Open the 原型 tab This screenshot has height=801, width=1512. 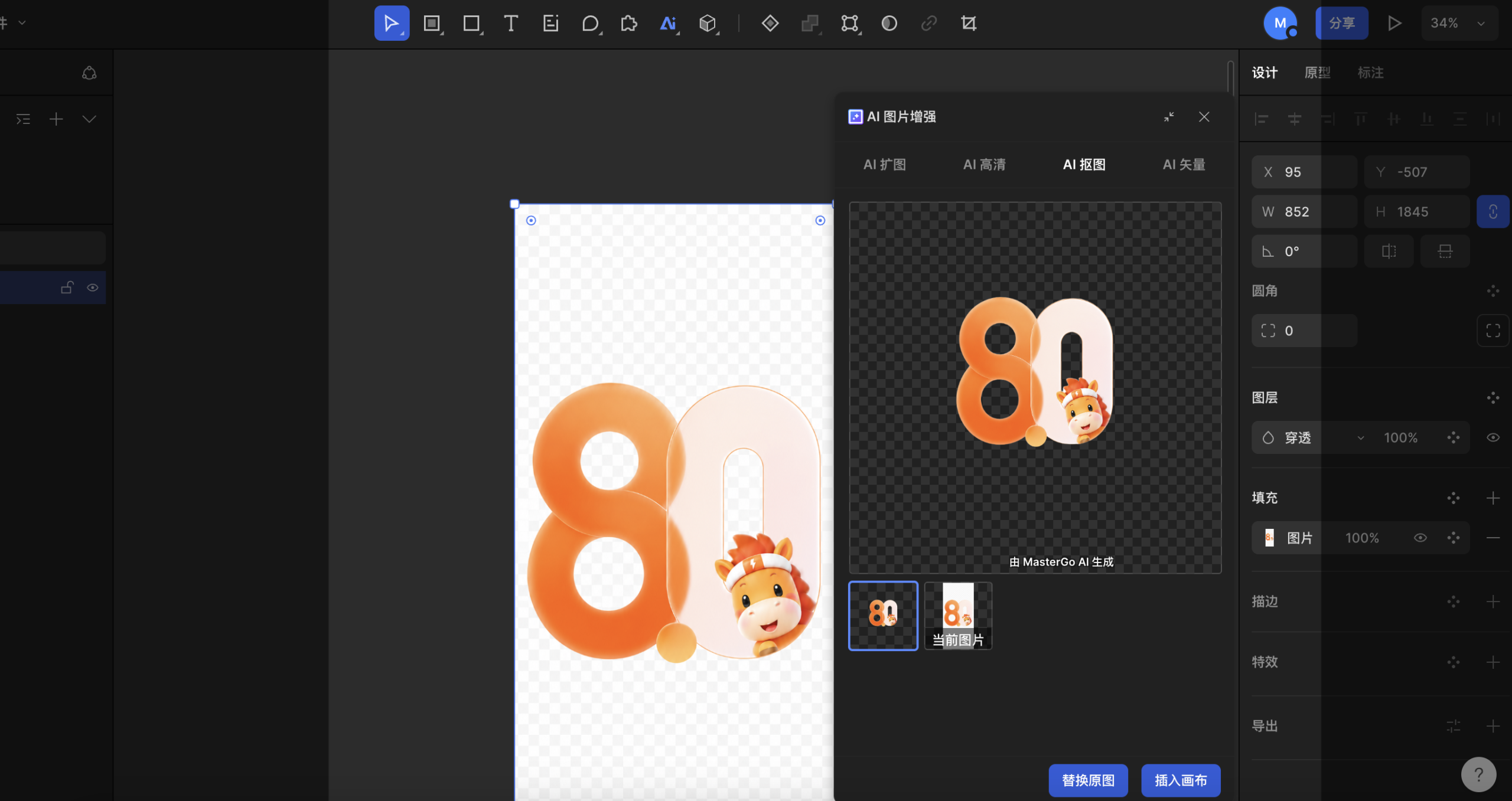tap(1317, 73)
